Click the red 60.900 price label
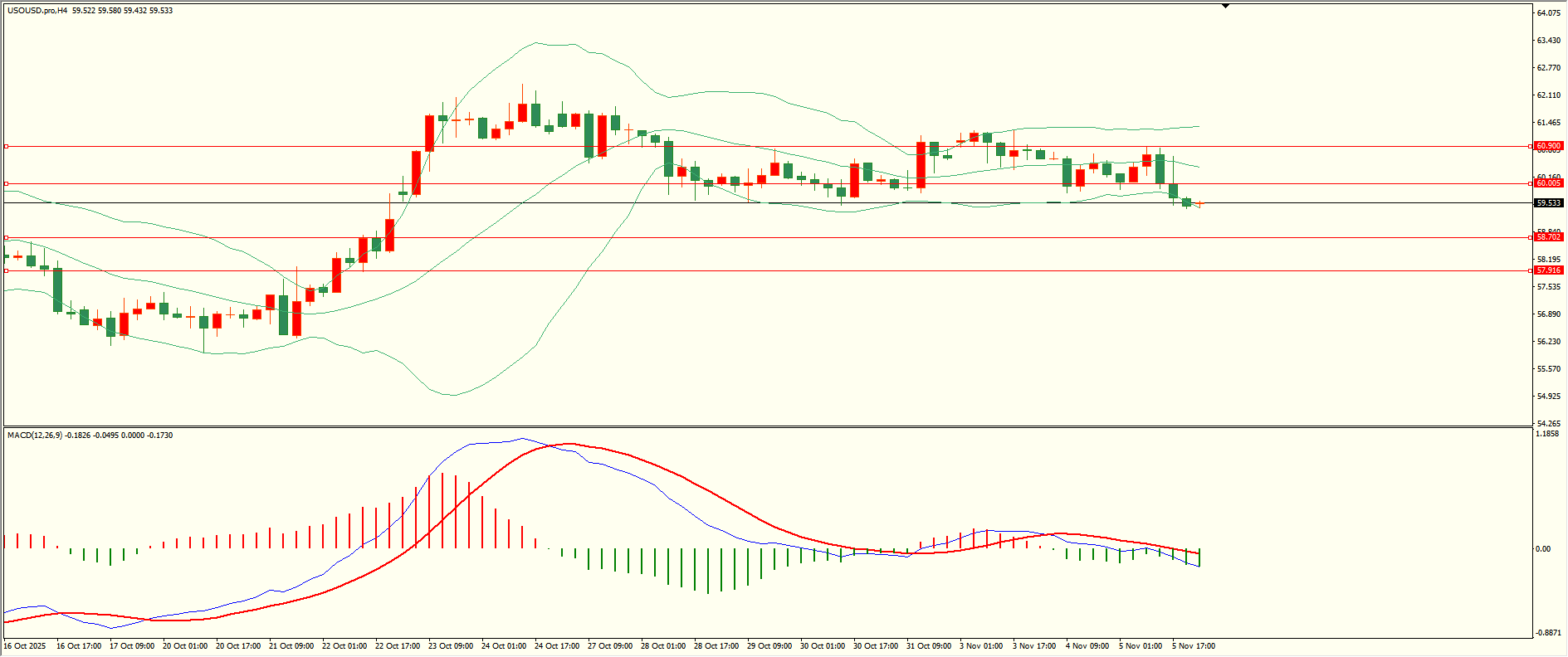This screenshot has height=657, width=1568. [1548, 146]
